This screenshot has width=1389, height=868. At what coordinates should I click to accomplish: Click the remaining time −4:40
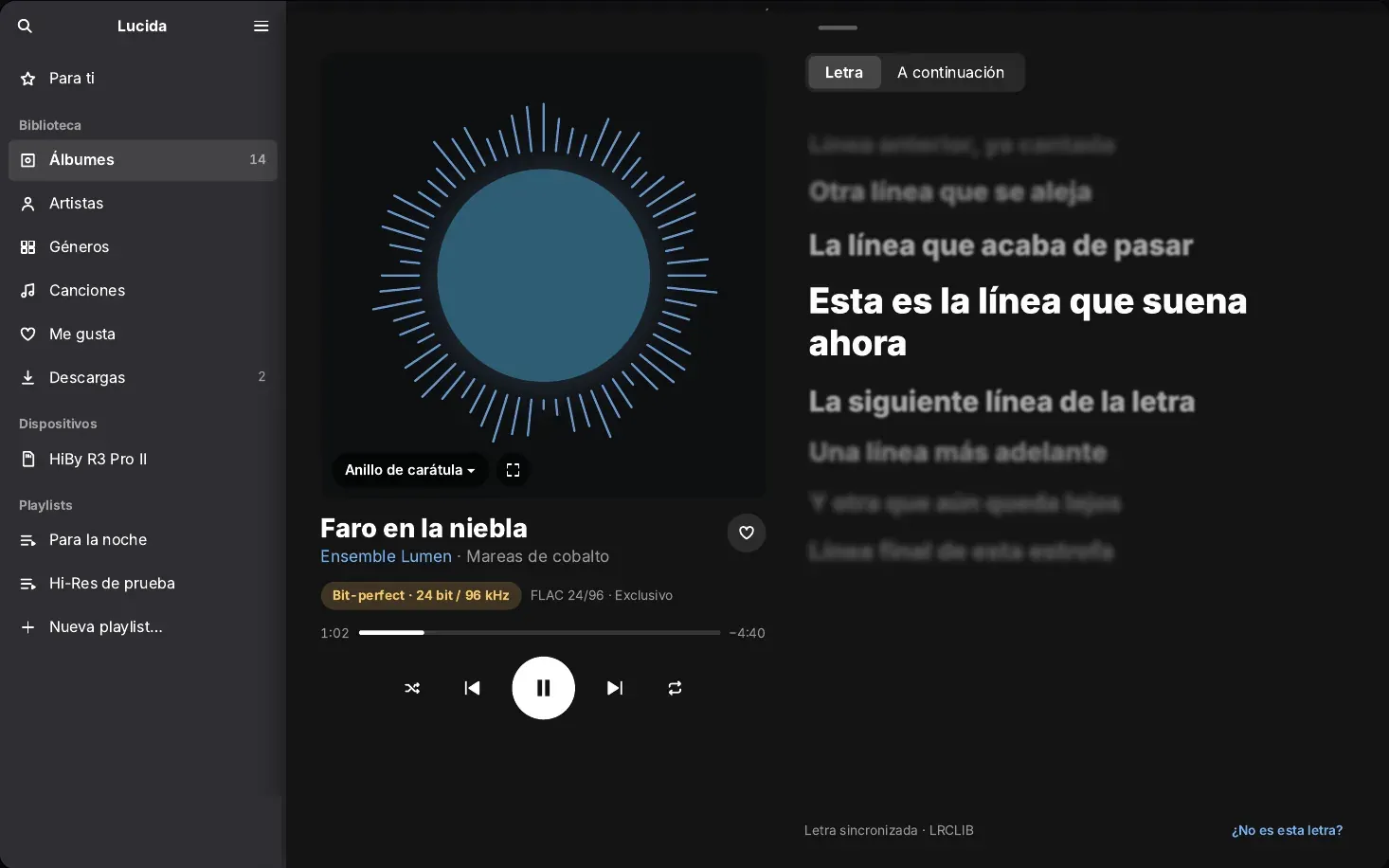[x=748, y=633]
